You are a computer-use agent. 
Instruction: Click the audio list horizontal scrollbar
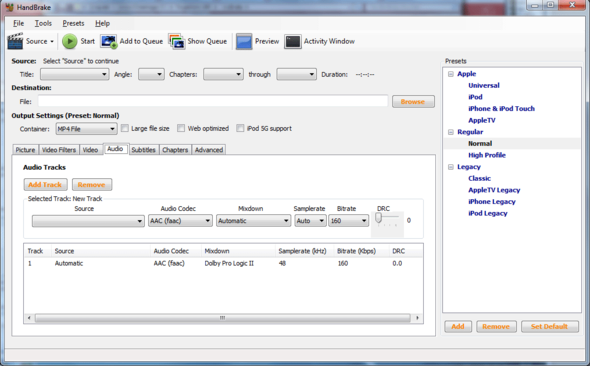click(x=223, y=318)
